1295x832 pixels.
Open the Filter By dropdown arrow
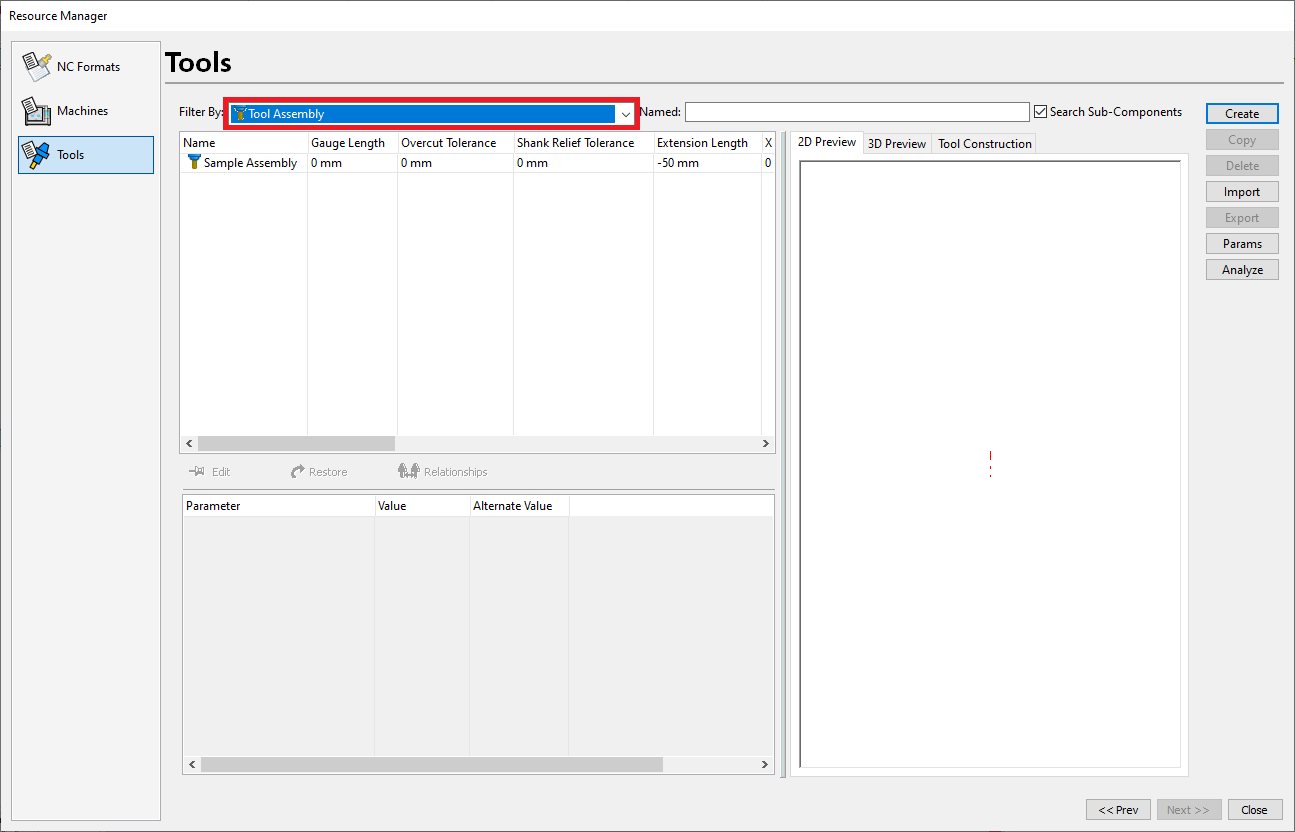[x=626, y=114]
